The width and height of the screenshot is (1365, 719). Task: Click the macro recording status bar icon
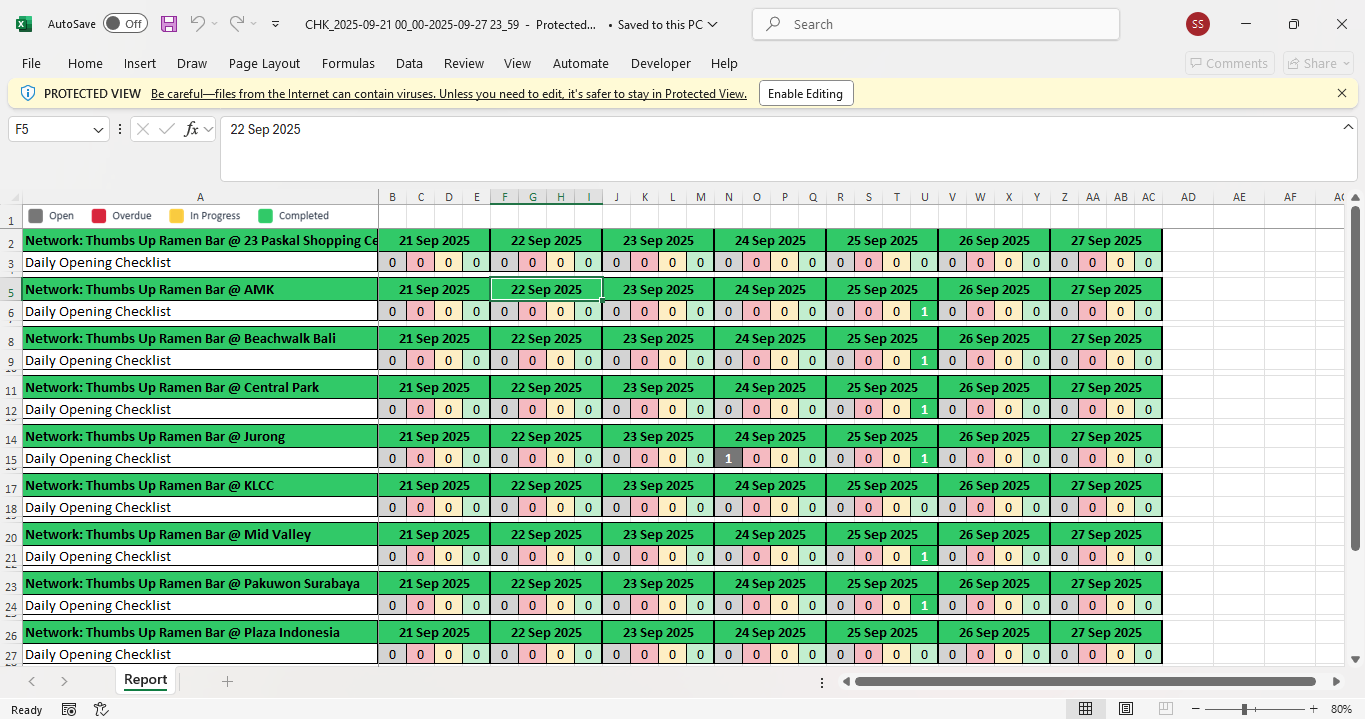(69, 709)
